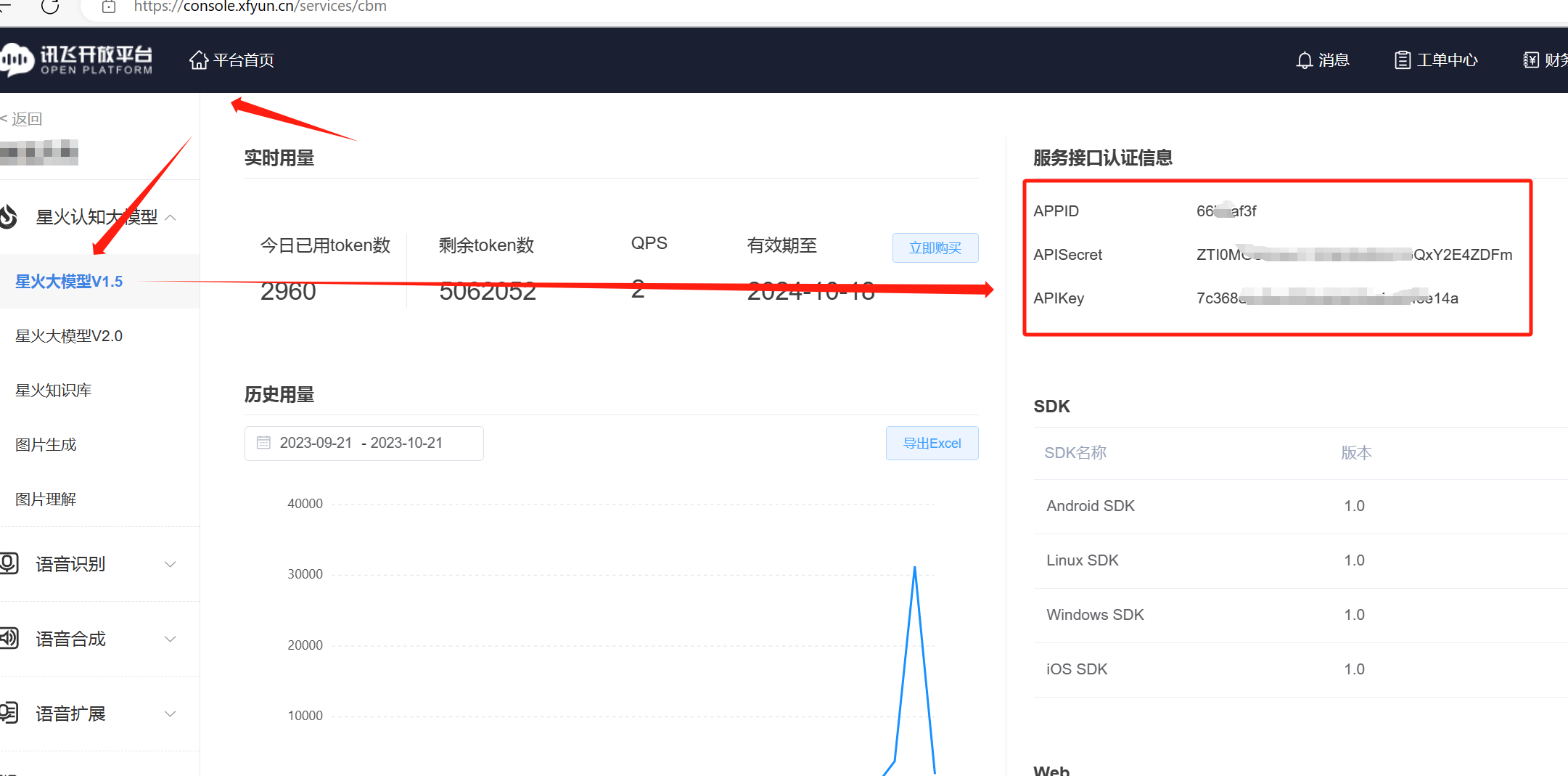
Task: Expand the 语音识别 section chevron
Action: point(171,564)
